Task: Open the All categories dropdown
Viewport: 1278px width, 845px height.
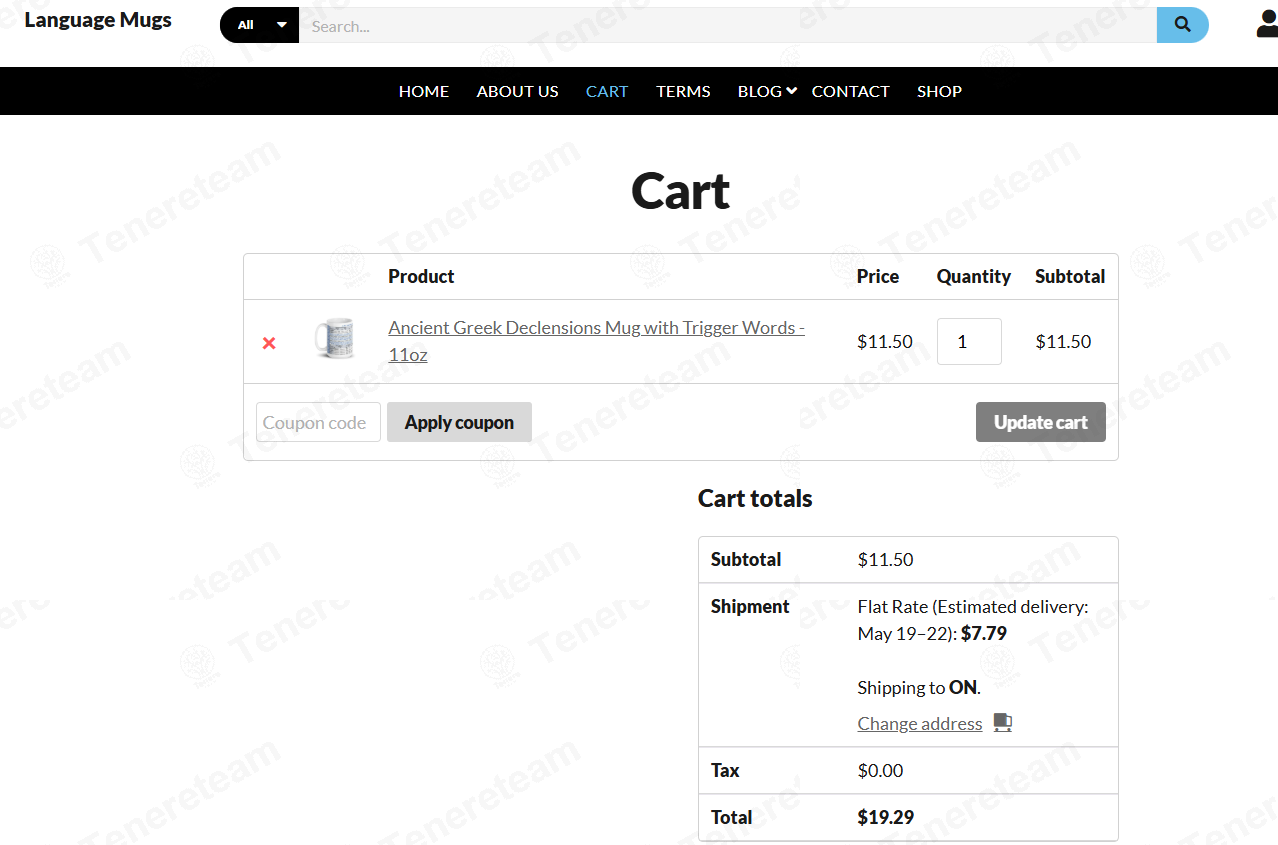Action: 259,25
